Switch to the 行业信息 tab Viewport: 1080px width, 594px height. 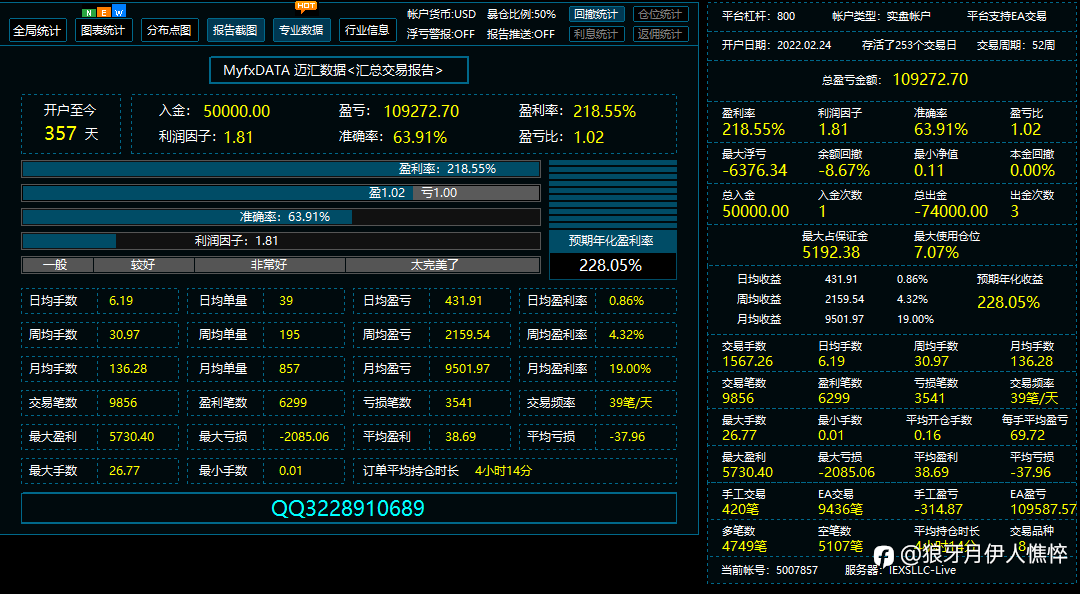click(367, 30)
